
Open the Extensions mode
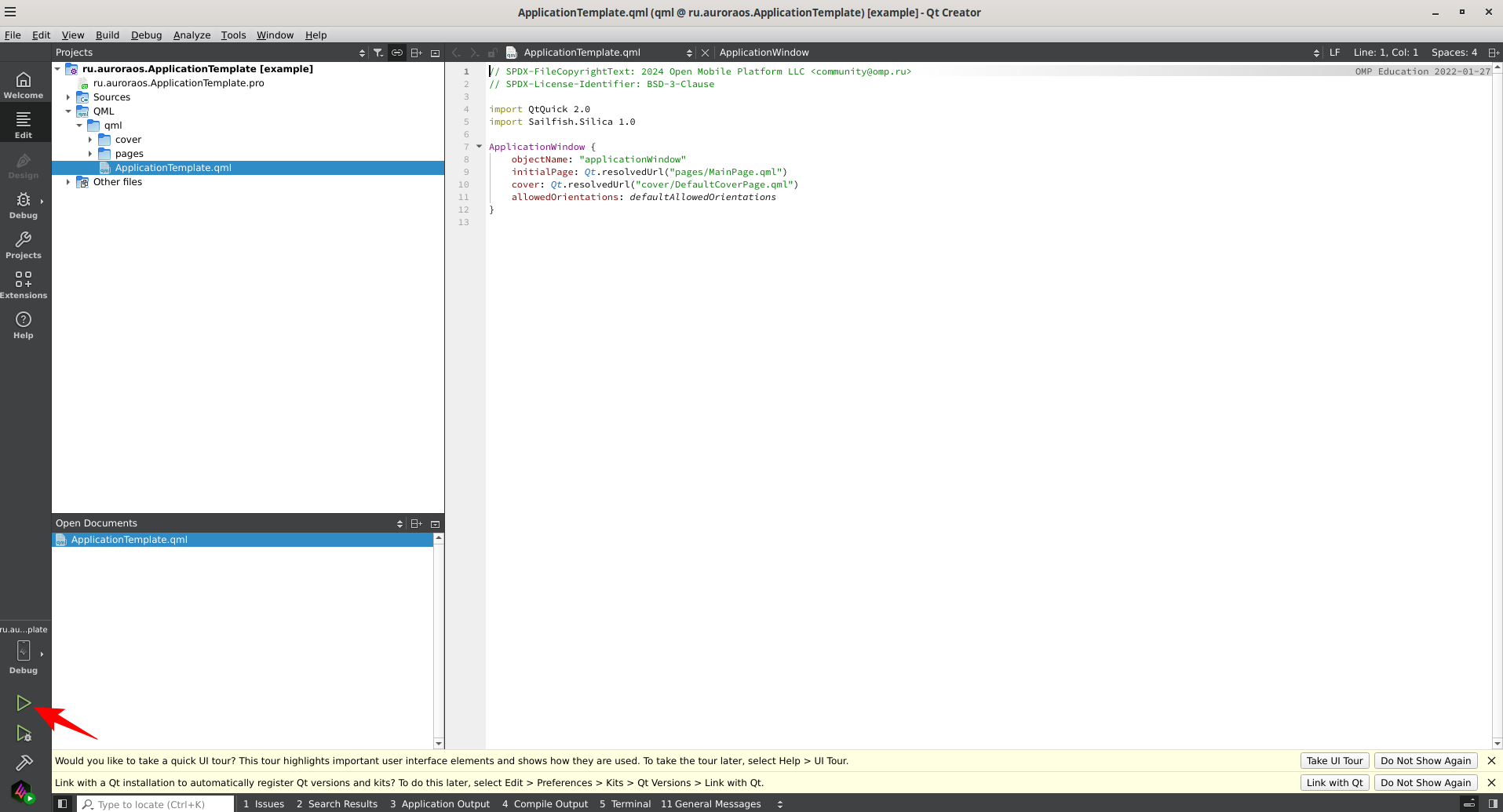(24, 286)
